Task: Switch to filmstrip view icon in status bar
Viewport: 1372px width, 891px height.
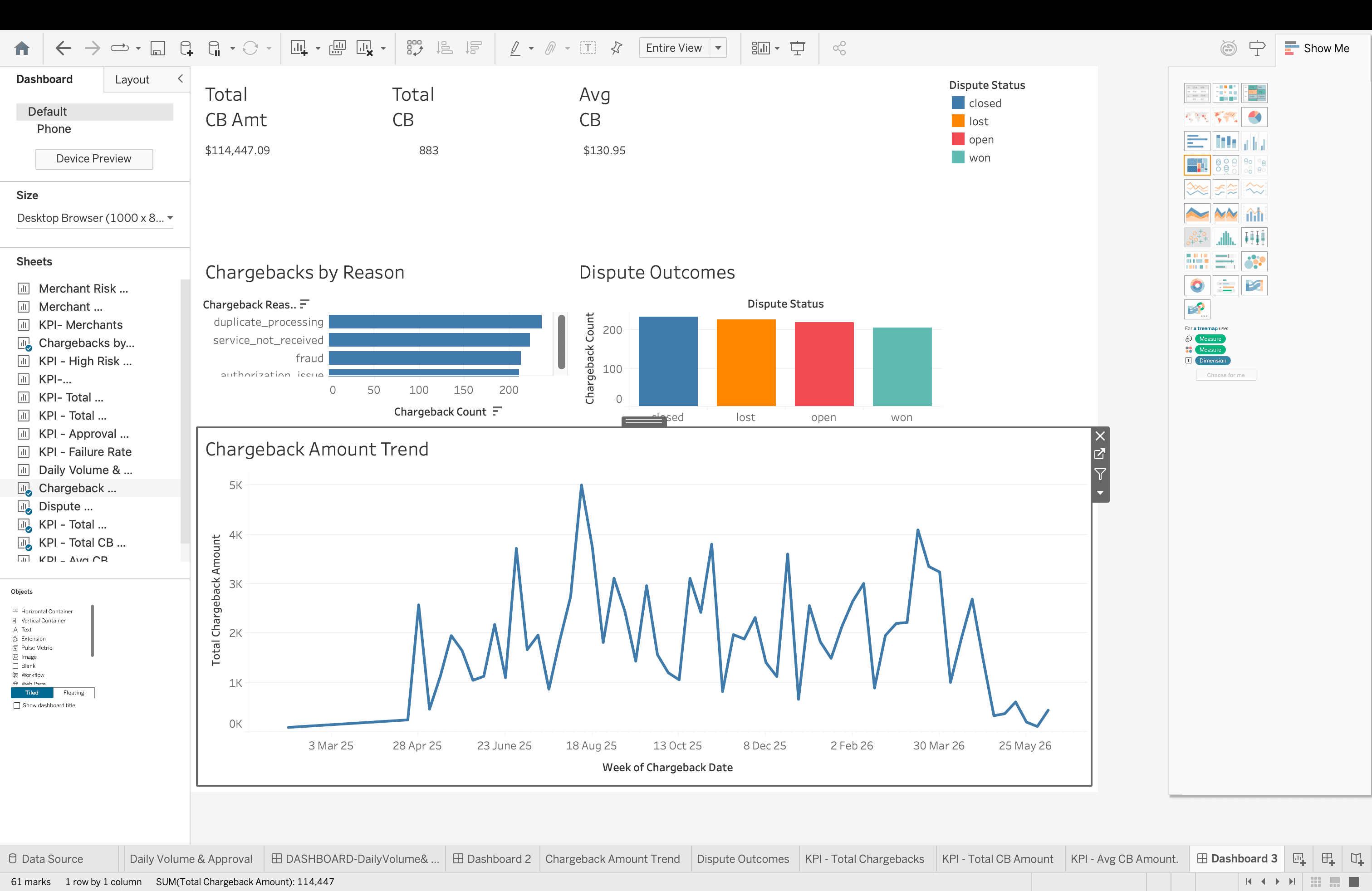Action: coord(1334,882)
